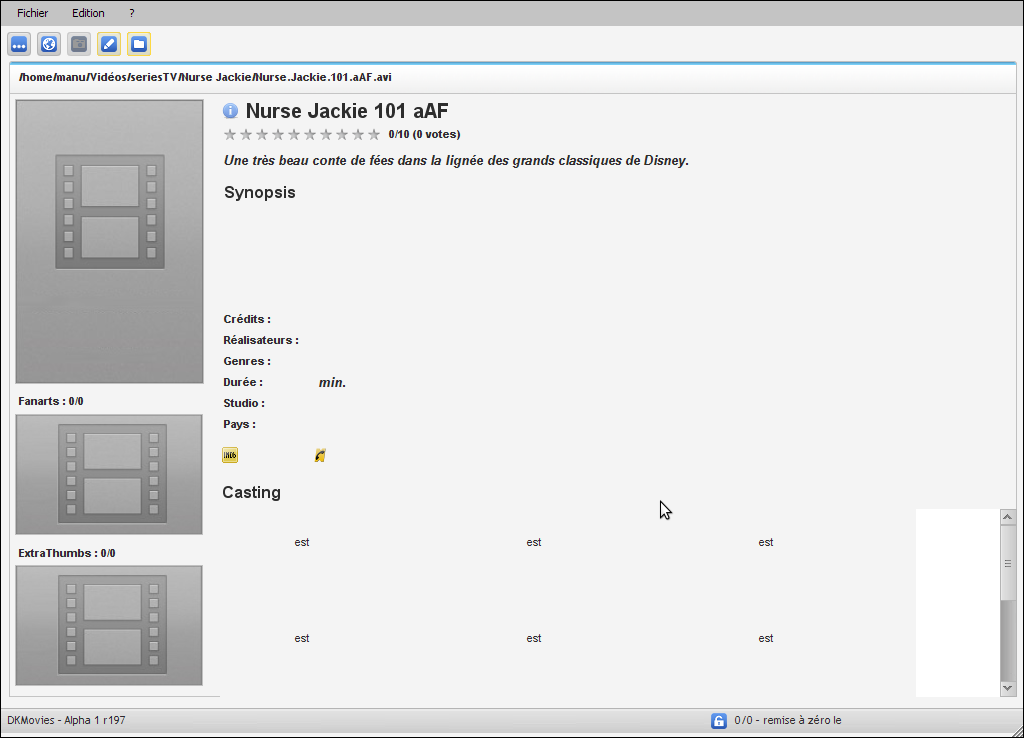Click the Synopsis heading
The height and width of the screenshot is (738, 1024).
[x=260, y=193]
